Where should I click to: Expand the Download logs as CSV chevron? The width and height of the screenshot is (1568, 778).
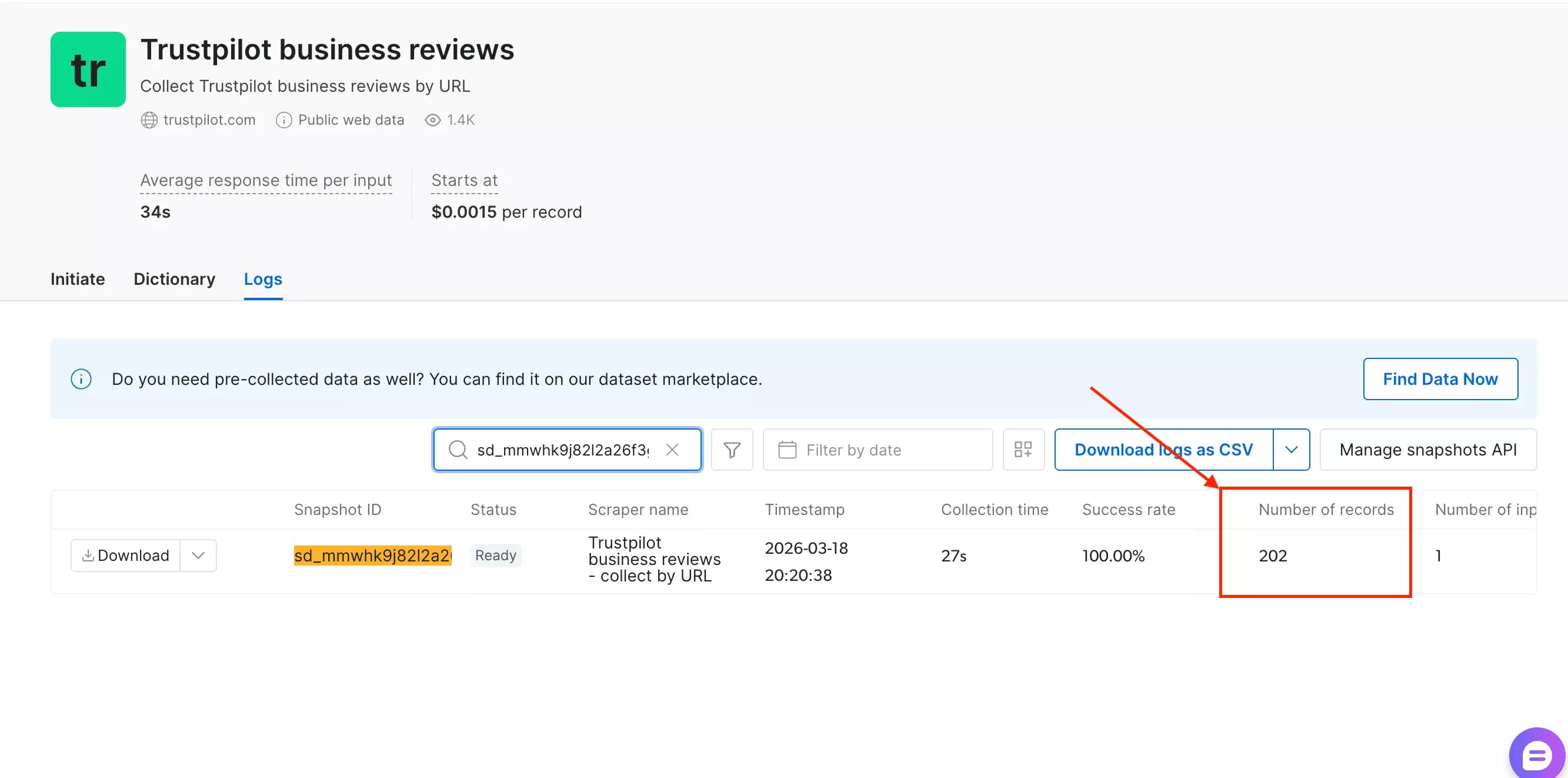coord(1292,450)
